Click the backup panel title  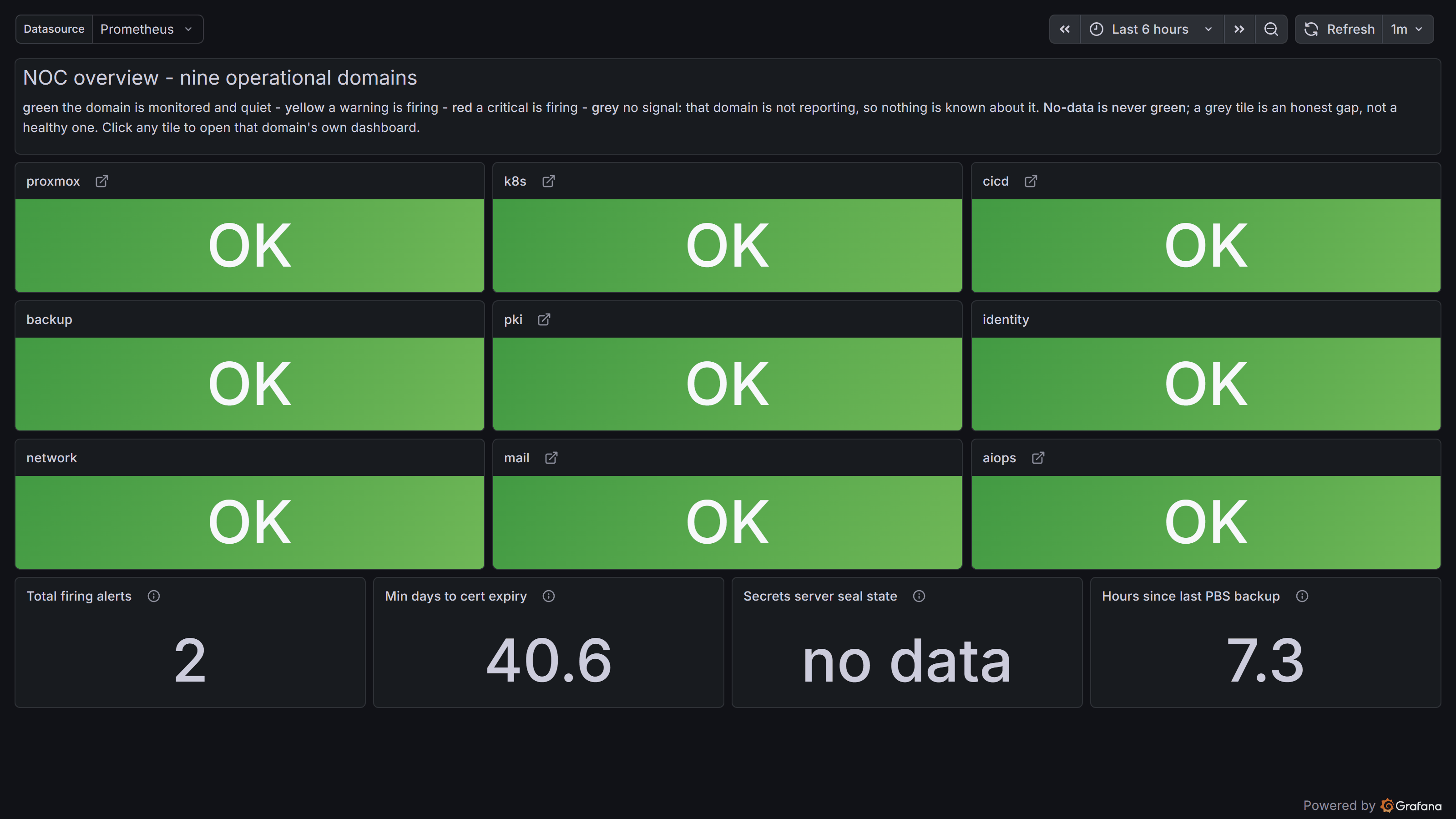tap(49, 320)
